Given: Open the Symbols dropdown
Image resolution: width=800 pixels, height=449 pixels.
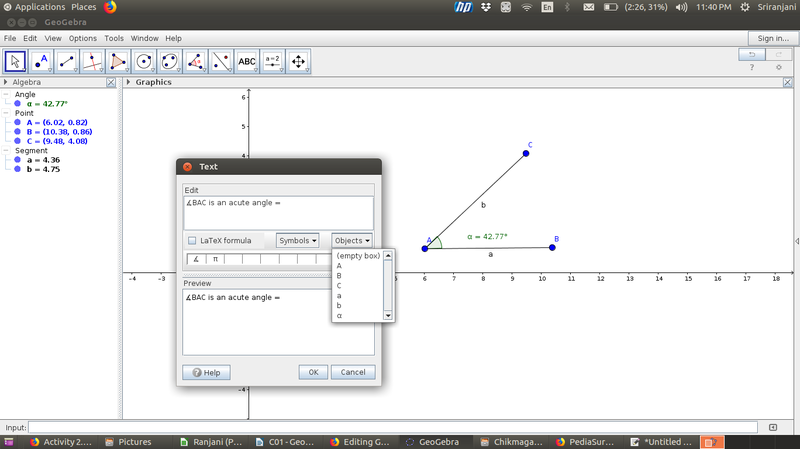Looking at the screenshot, I should coord(297,240).
